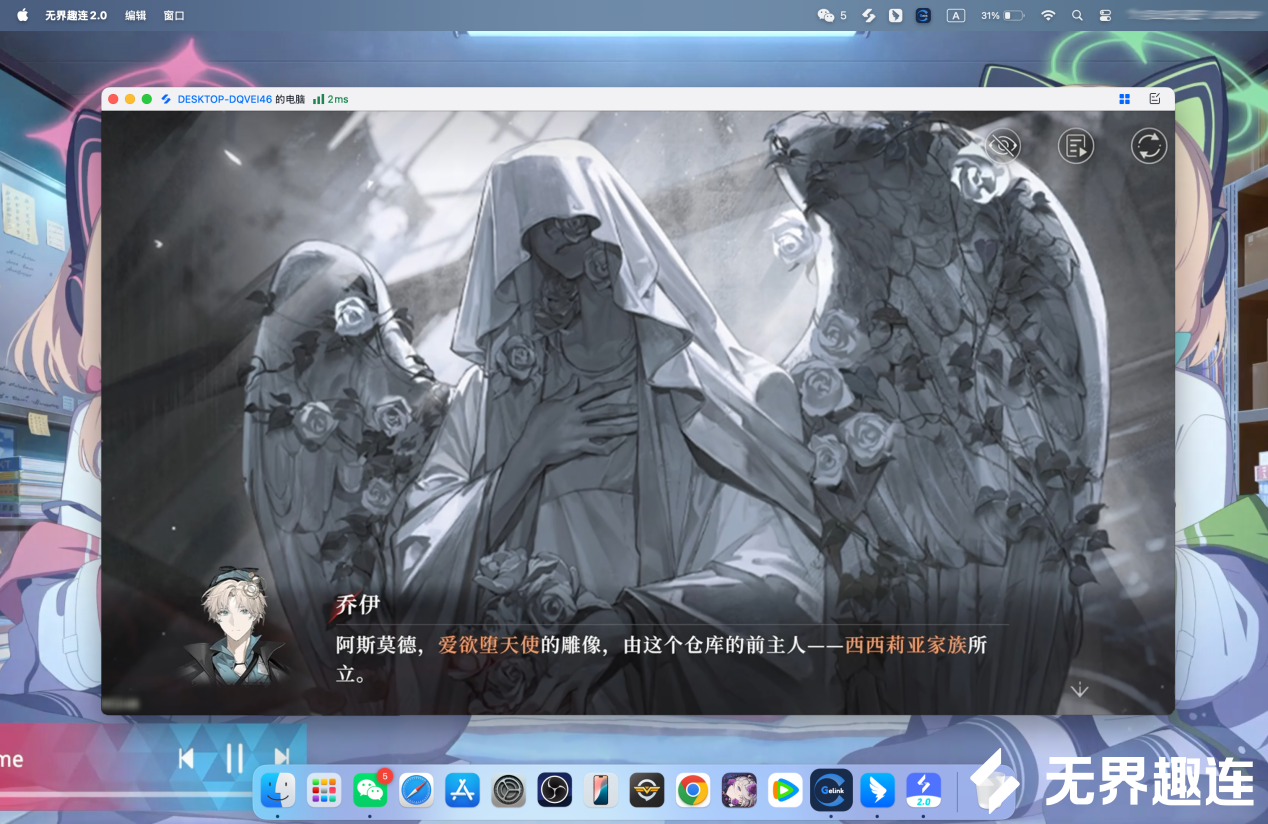The image size is (1268, 824).
Task: Skip to next track in music player
Action: point(281,758)
